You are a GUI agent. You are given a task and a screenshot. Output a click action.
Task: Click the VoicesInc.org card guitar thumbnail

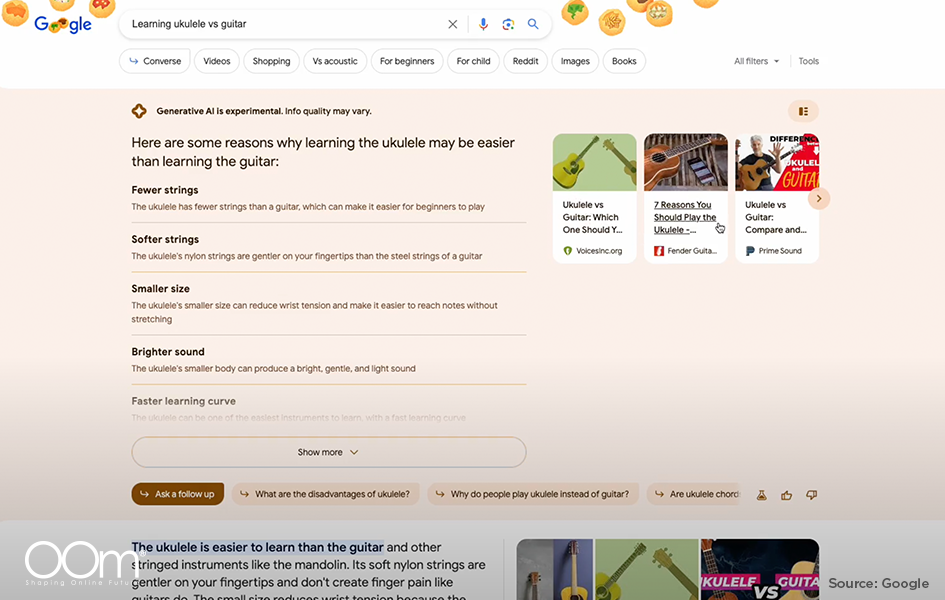[x=594, y=162]
